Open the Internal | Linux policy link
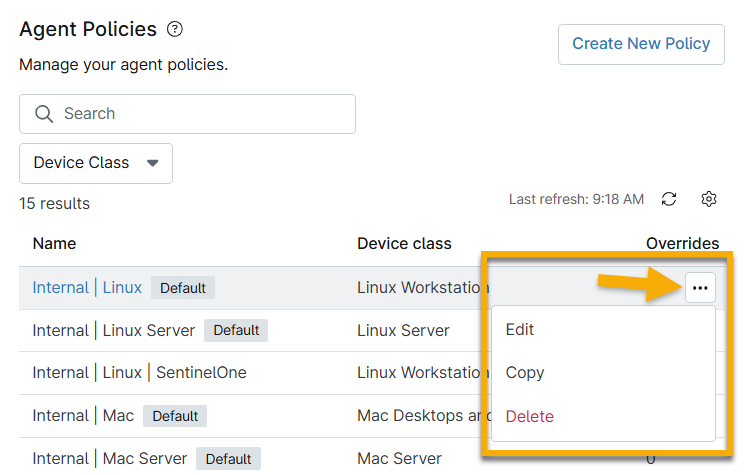The width and height of the screenshot is (751, 475). tap(87, 288)
